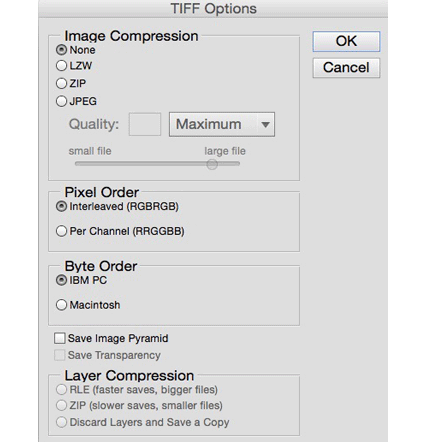Viewport: 430px width, 442px height.
Task: Cancel the TIFF Options dialog
Action: pos(346,68)
